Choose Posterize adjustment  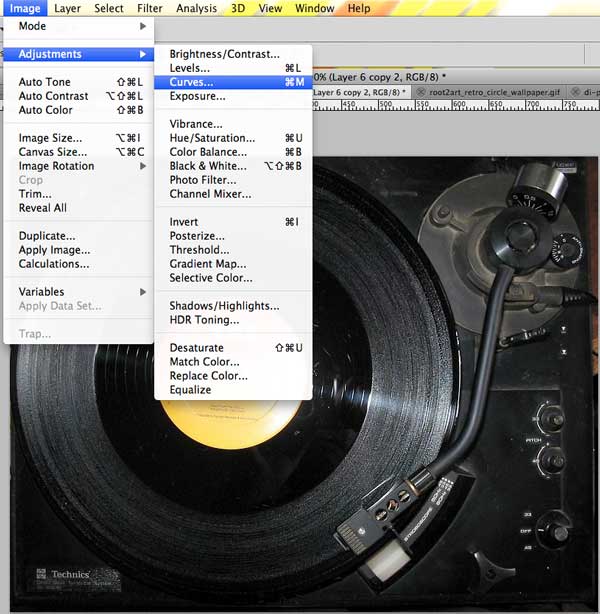(233, 236)
